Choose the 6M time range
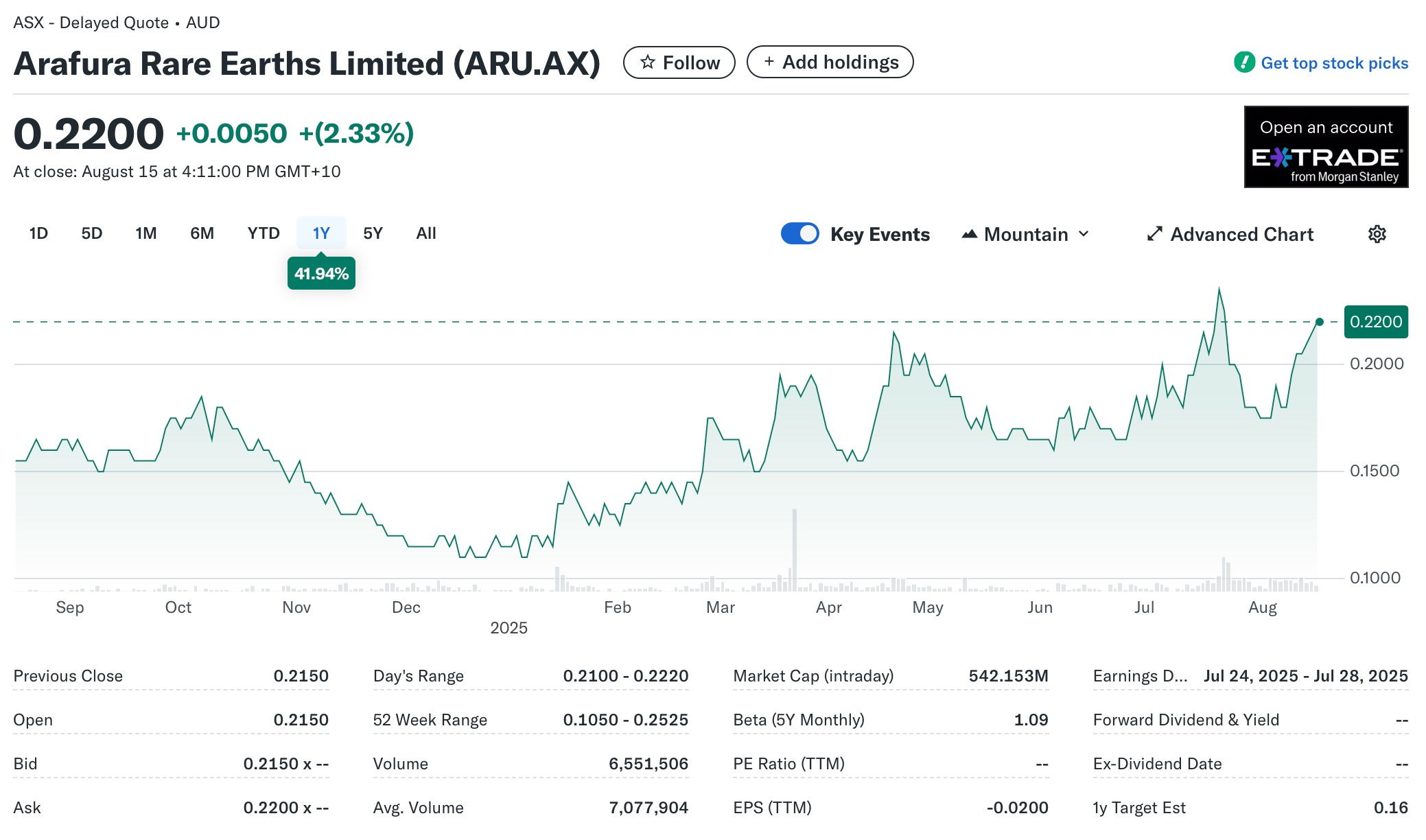This screenshot has height=840, width=1426. pos(202,233)
